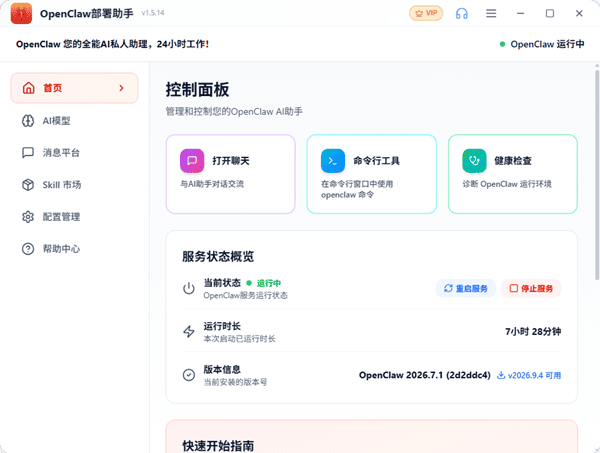
Task: Click the chat bubble icon for 消息平台
Action: (x=28, y=153)
